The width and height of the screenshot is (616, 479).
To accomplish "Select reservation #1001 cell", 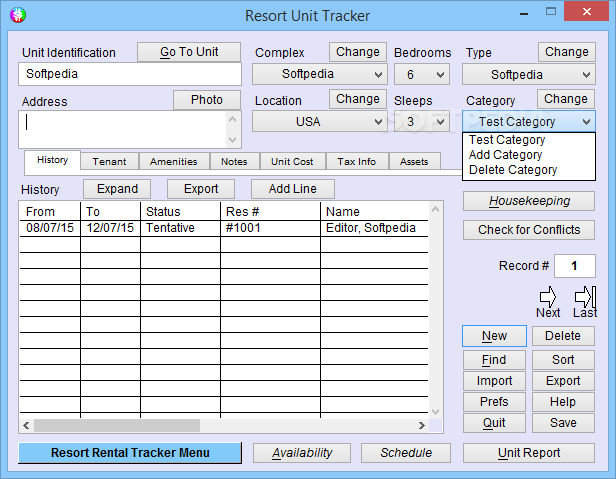I will click(x=270, y=228).
